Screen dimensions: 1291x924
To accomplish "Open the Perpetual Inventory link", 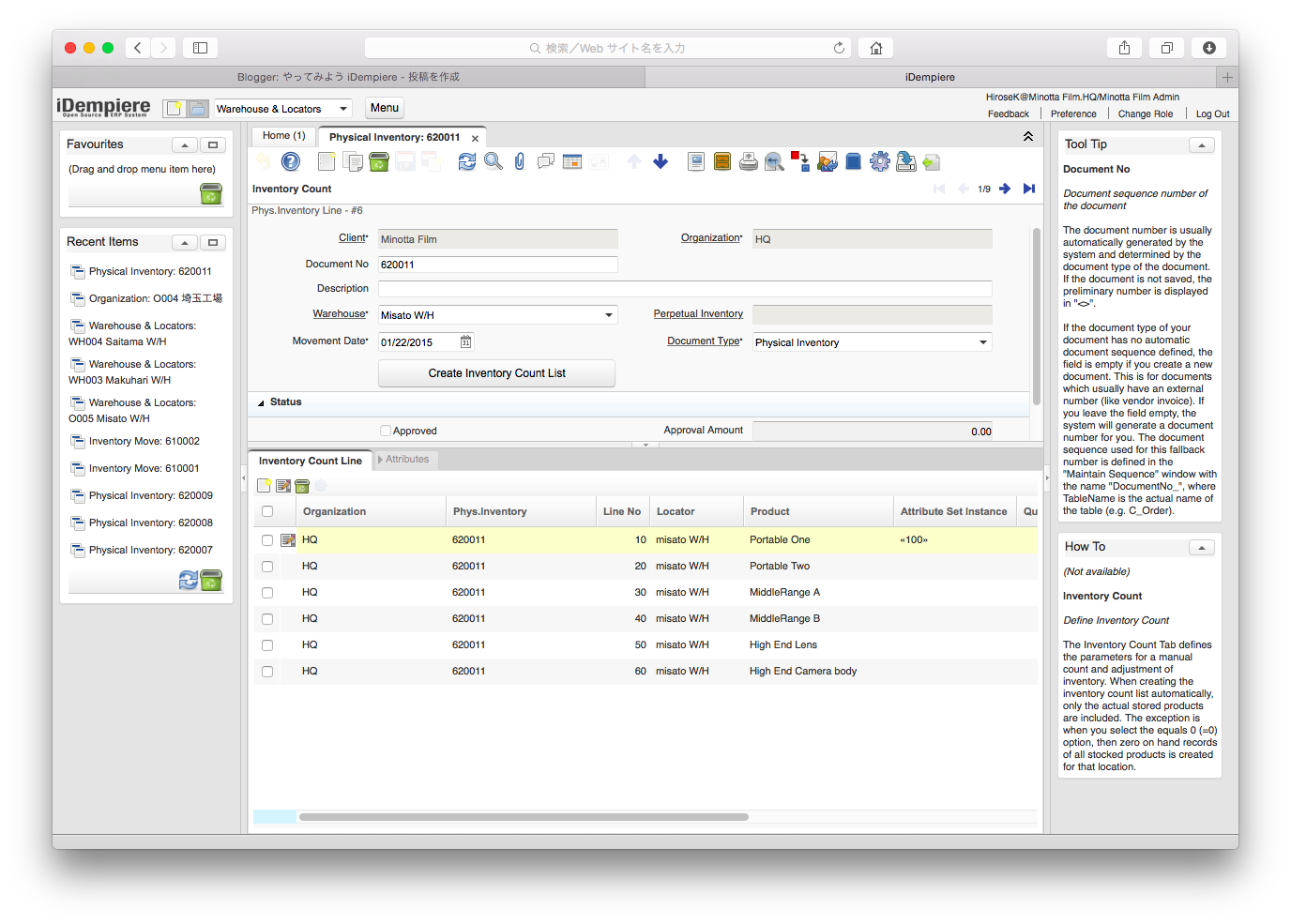I will pyautogui.click(x=698, y=313).
